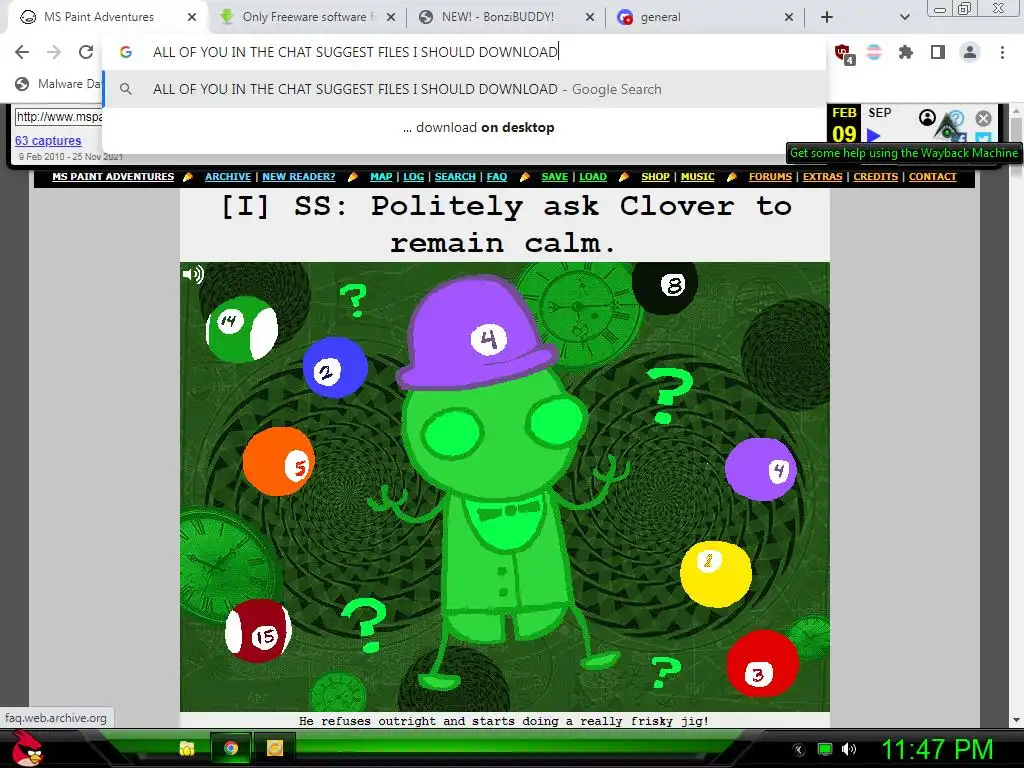
Task: Open the Wayback Machine user account icon
Action: coord(927,118)
